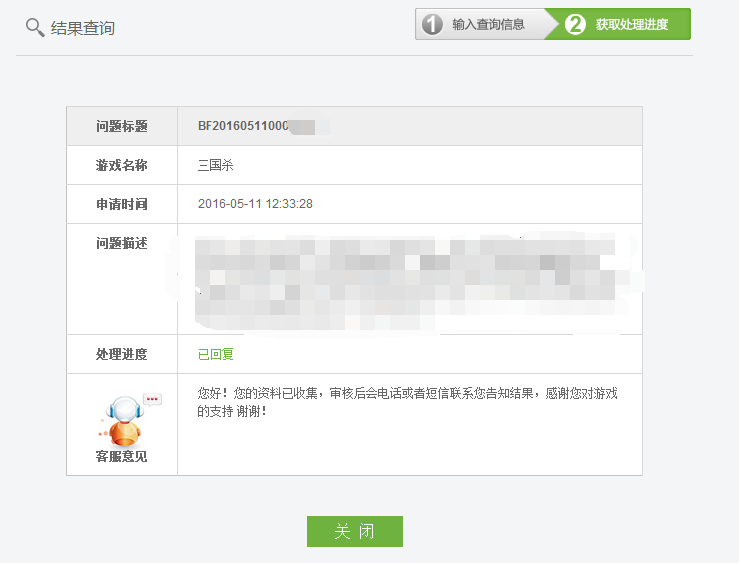Click the 问题描述 label cell
This screenshot has height=563, width=739.
[122, 279]
